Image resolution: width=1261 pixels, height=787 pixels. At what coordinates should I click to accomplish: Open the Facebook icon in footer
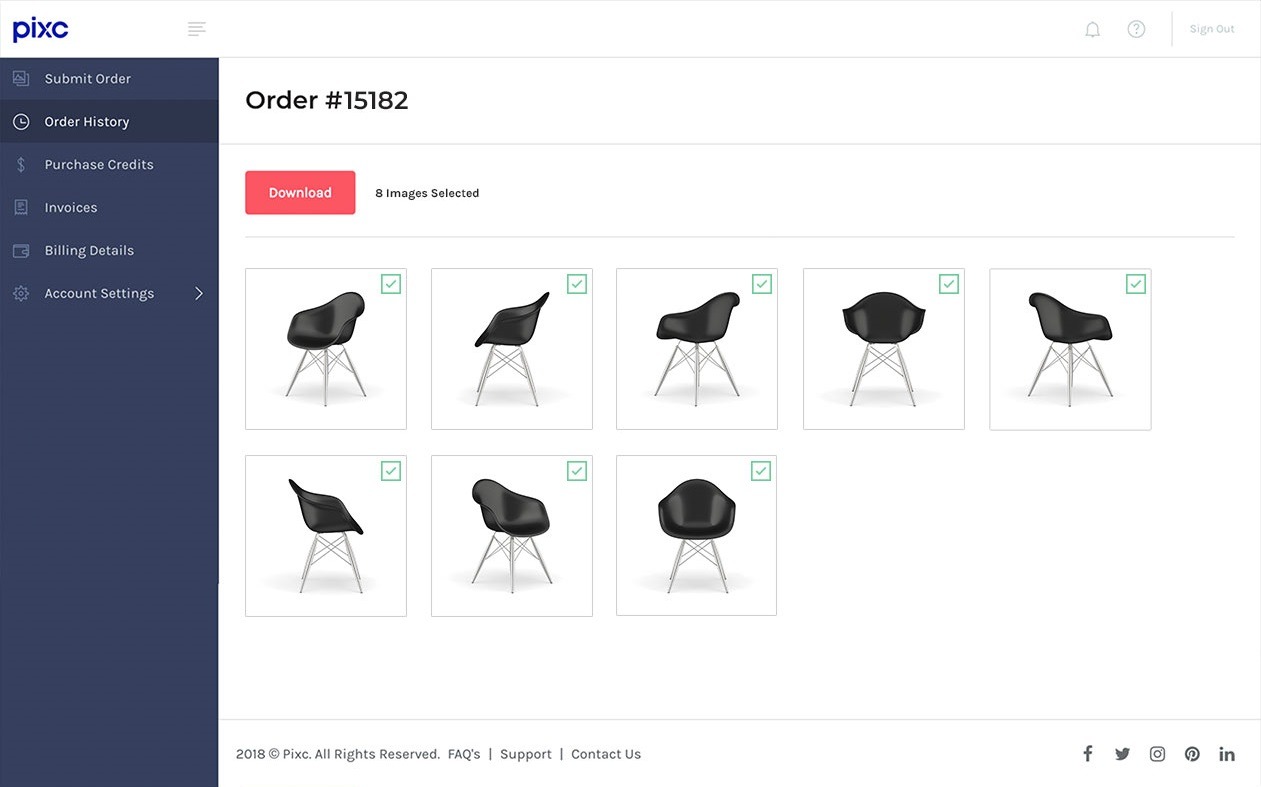[1088, 754]
